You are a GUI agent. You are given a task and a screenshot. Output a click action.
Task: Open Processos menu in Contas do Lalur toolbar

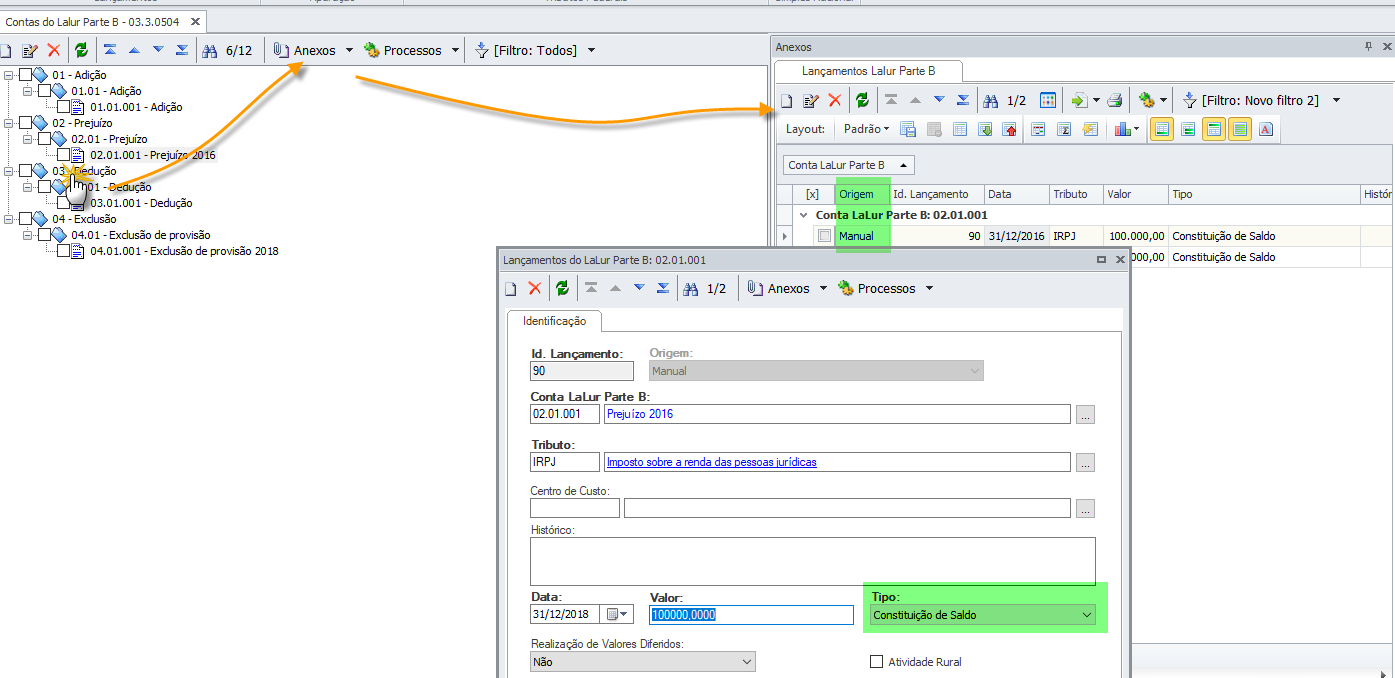(412, 50)
